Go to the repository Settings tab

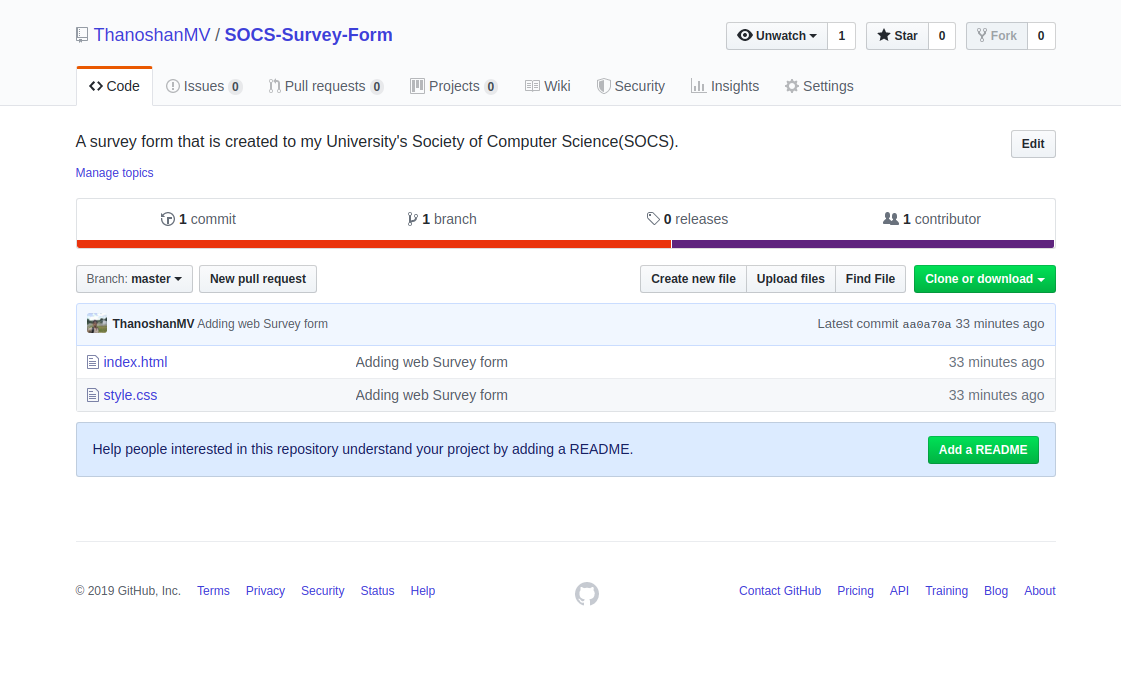click(819, 86)
